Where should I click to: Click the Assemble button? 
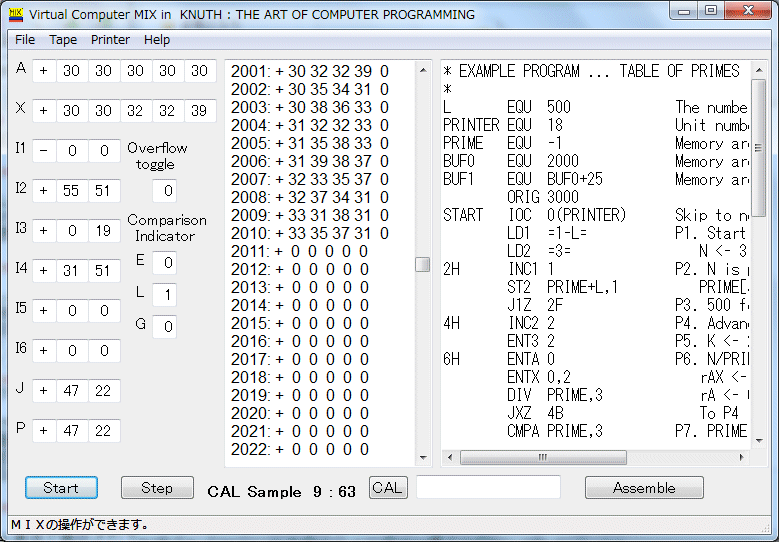pyautogui.click(x=644, y=488)
